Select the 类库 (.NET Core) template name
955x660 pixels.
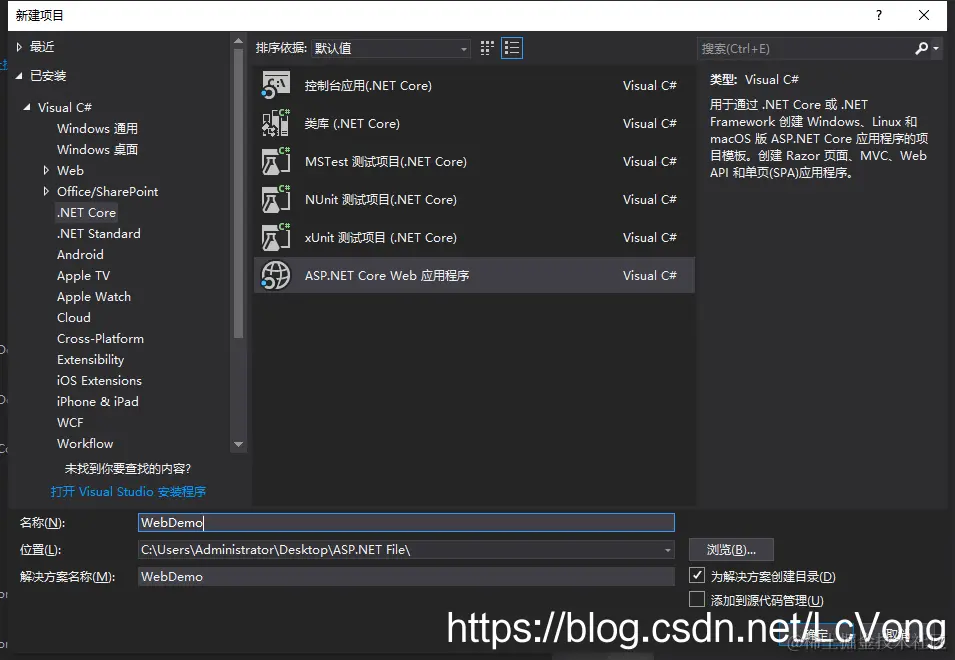click(x=352, y=124)
